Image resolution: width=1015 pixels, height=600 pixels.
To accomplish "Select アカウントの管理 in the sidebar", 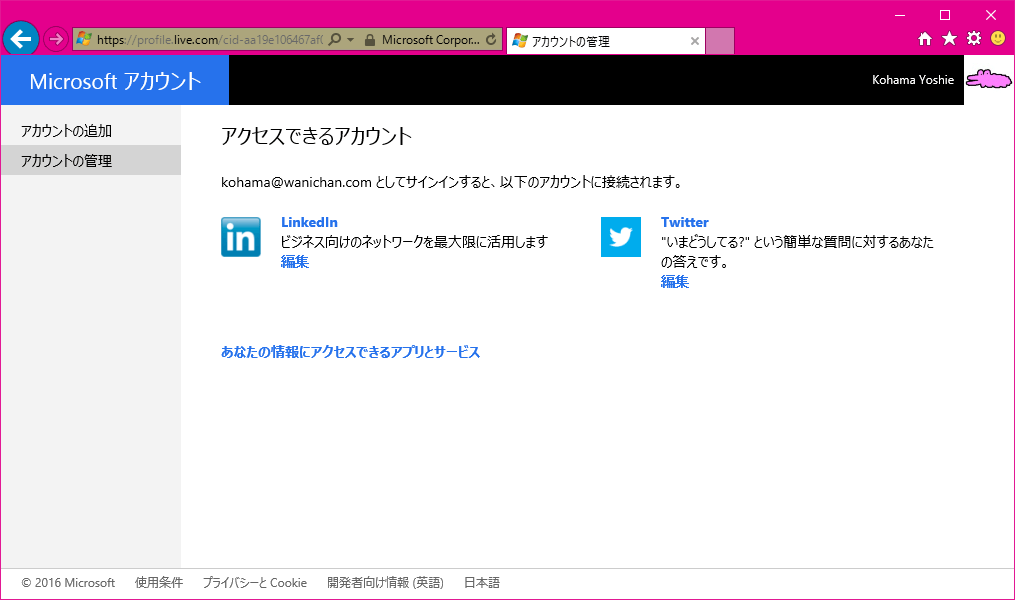I will [91, 161].
